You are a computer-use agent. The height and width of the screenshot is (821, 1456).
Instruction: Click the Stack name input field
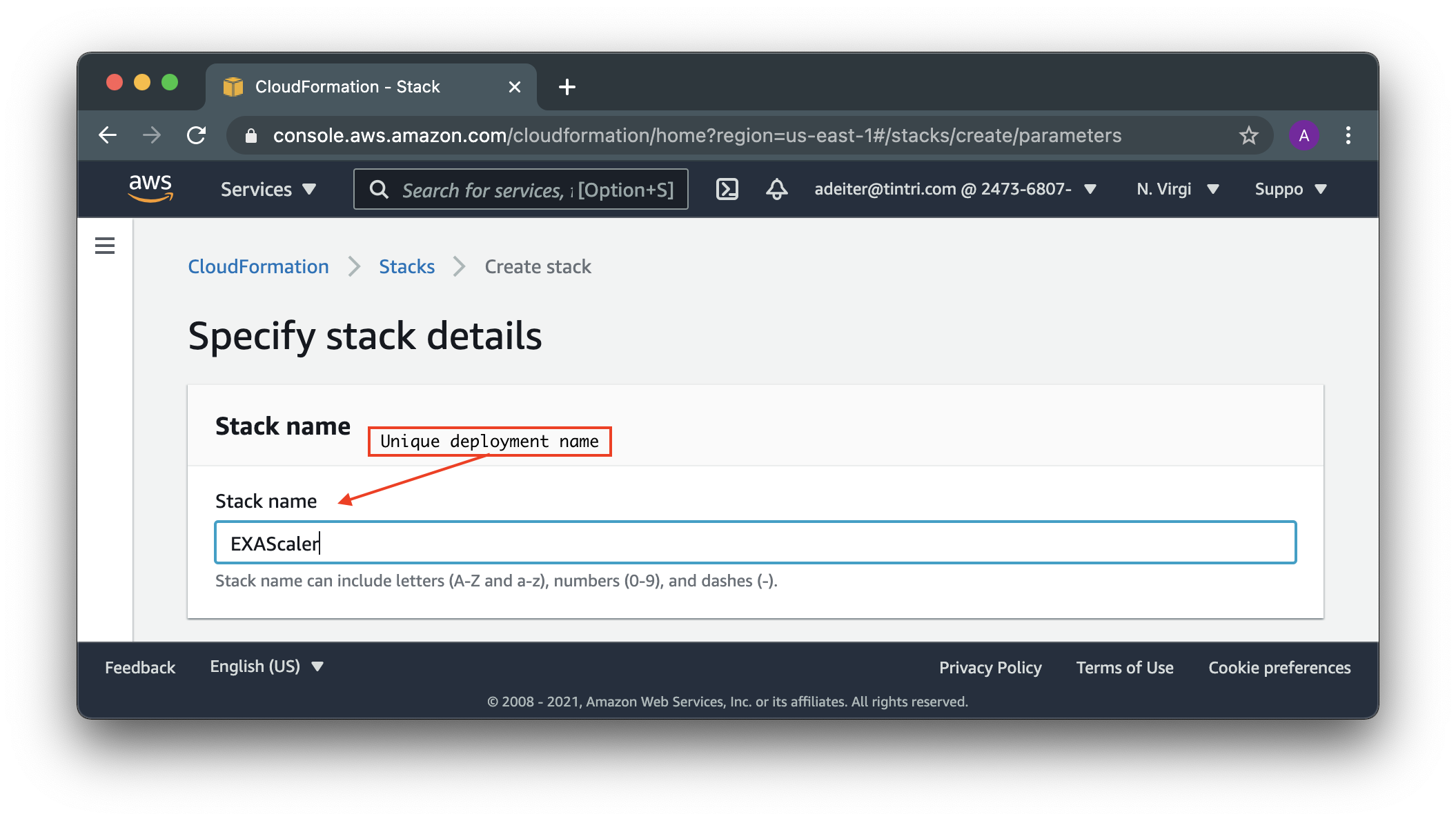tap(755, 543)
